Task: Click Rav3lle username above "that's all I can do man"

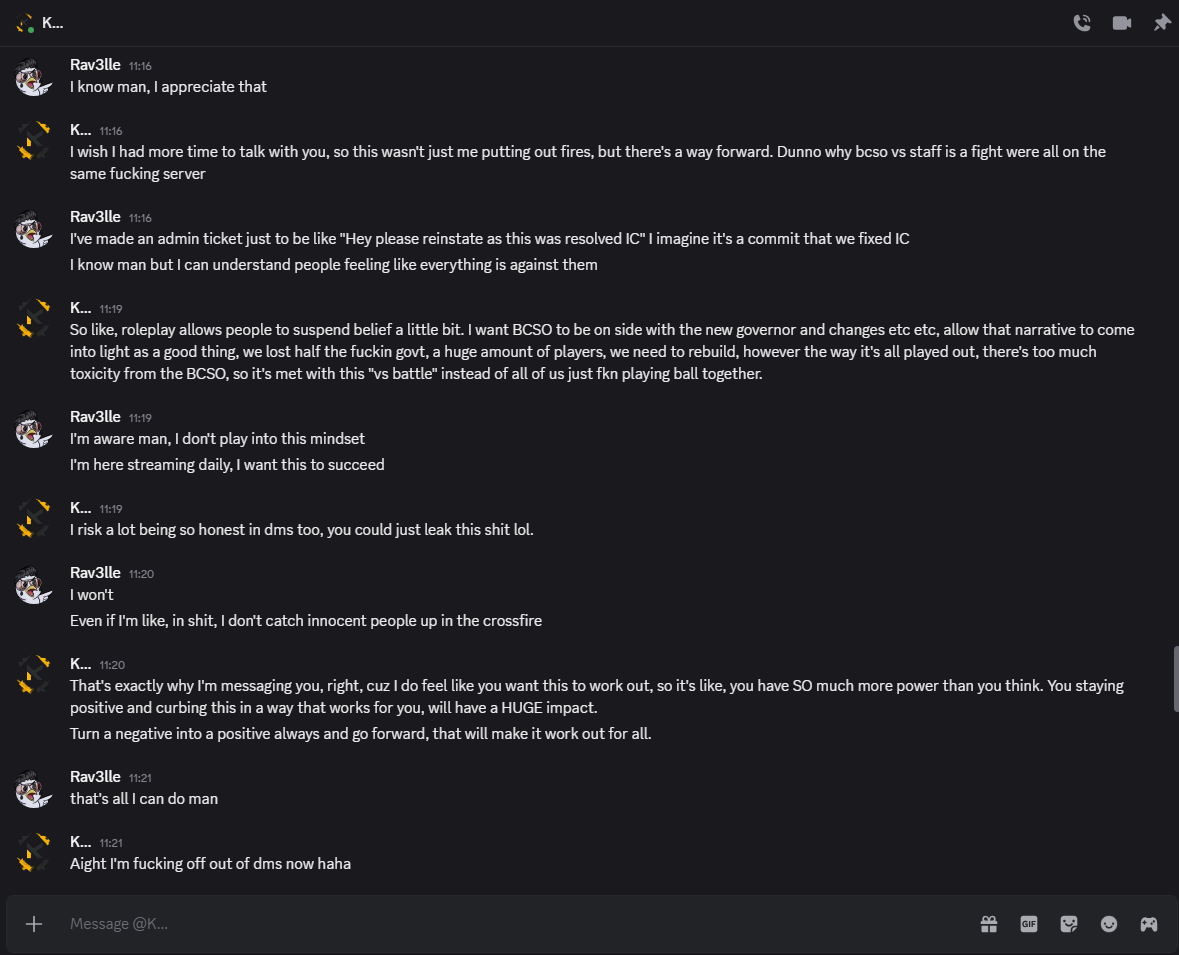Action: point(95,777)
